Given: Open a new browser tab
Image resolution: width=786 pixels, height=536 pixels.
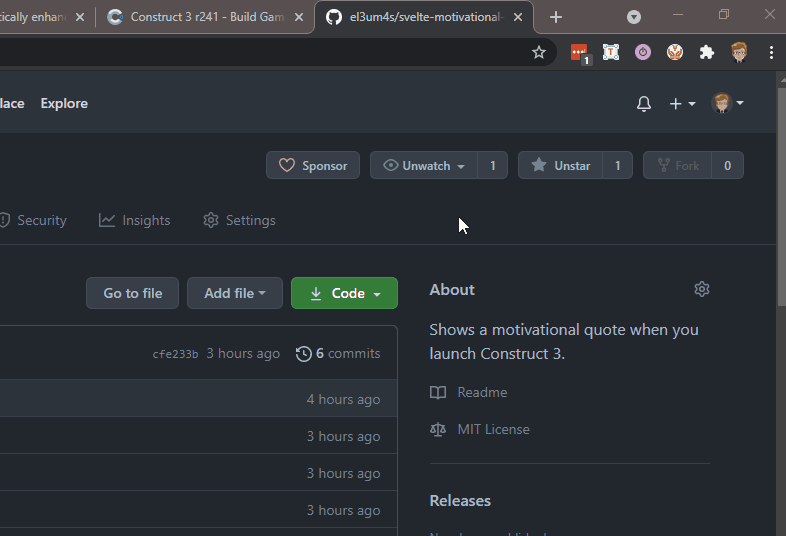Looking at the screenshot, I should click(x=556, y=17).
